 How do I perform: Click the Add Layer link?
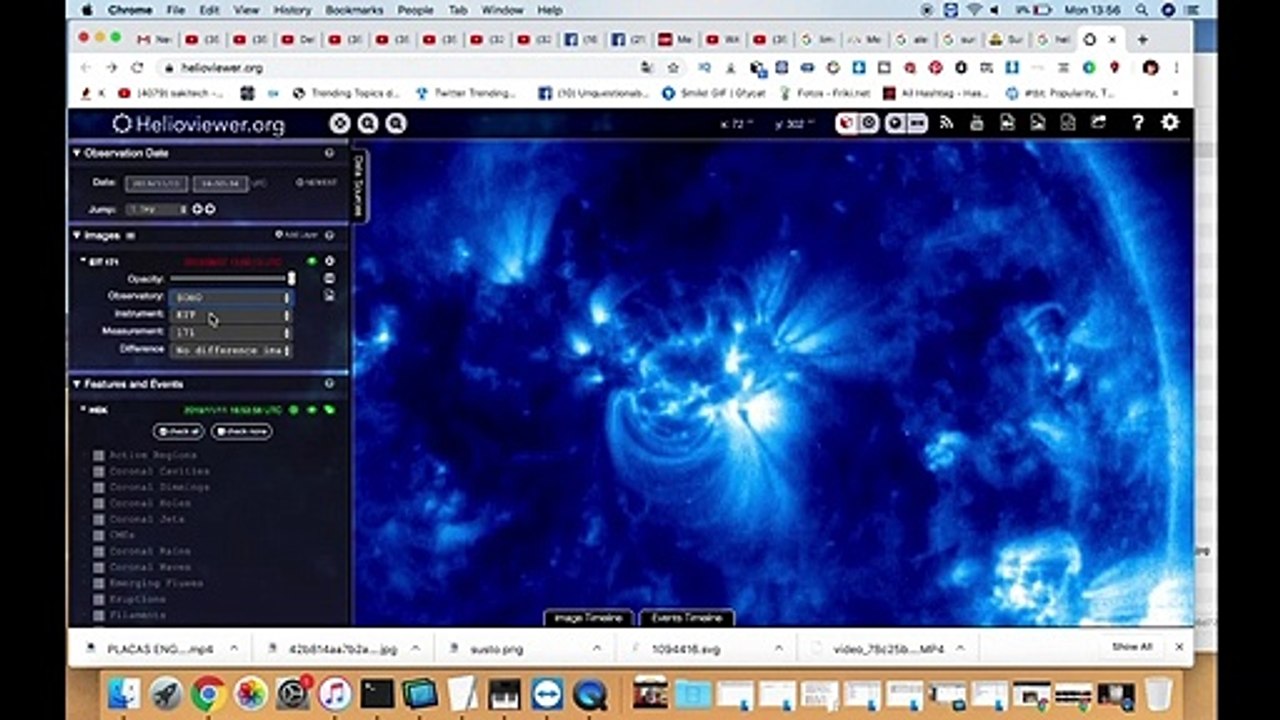[295, 235]
